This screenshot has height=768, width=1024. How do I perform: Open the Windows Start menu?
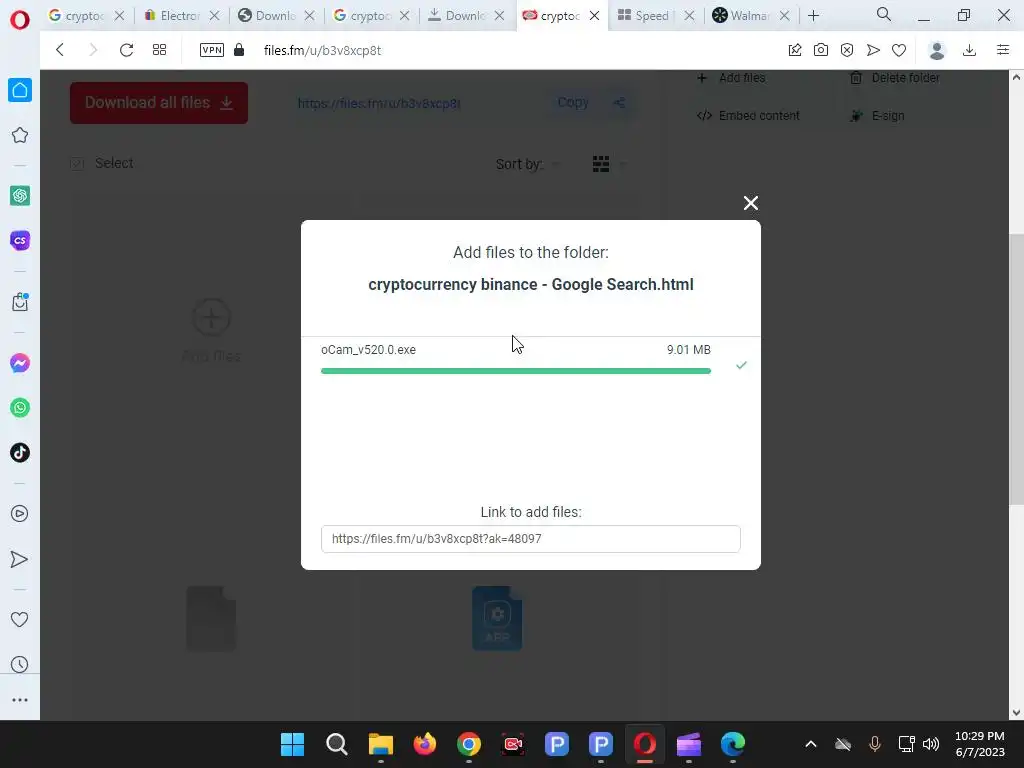tap(292, 744)
